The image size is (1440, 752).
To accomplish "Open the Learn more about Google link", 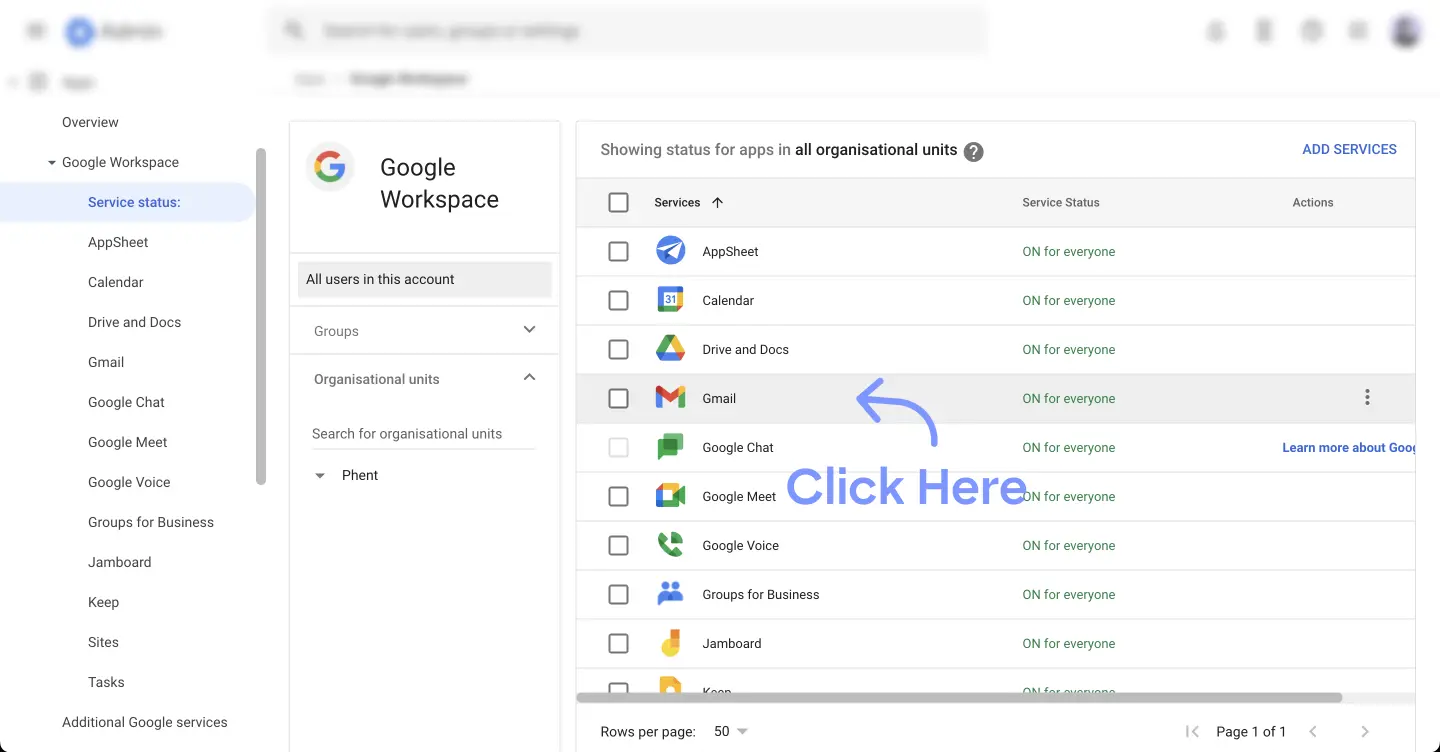I will [x=1348, y=447].
